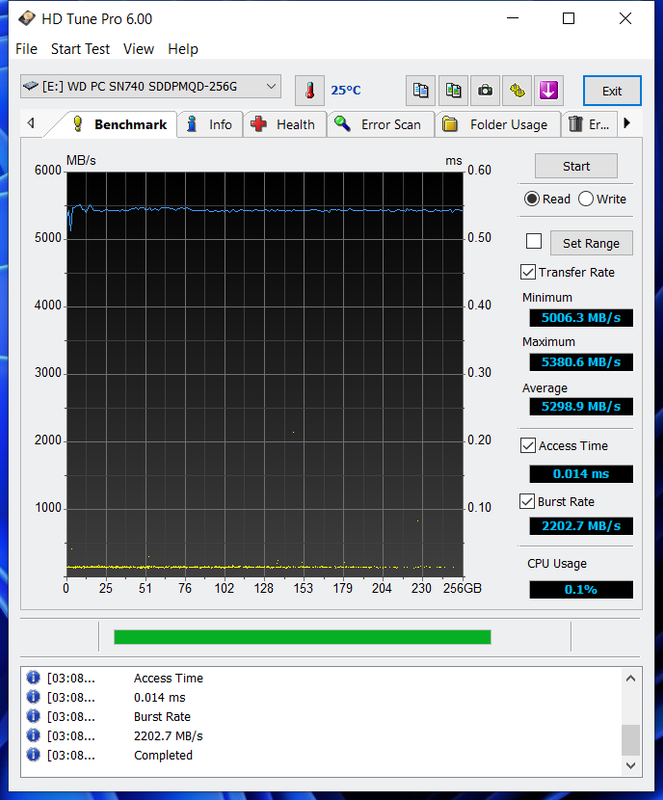
Task: Click info icon beside Completed log entry
Action: click(x=33, y=755)
